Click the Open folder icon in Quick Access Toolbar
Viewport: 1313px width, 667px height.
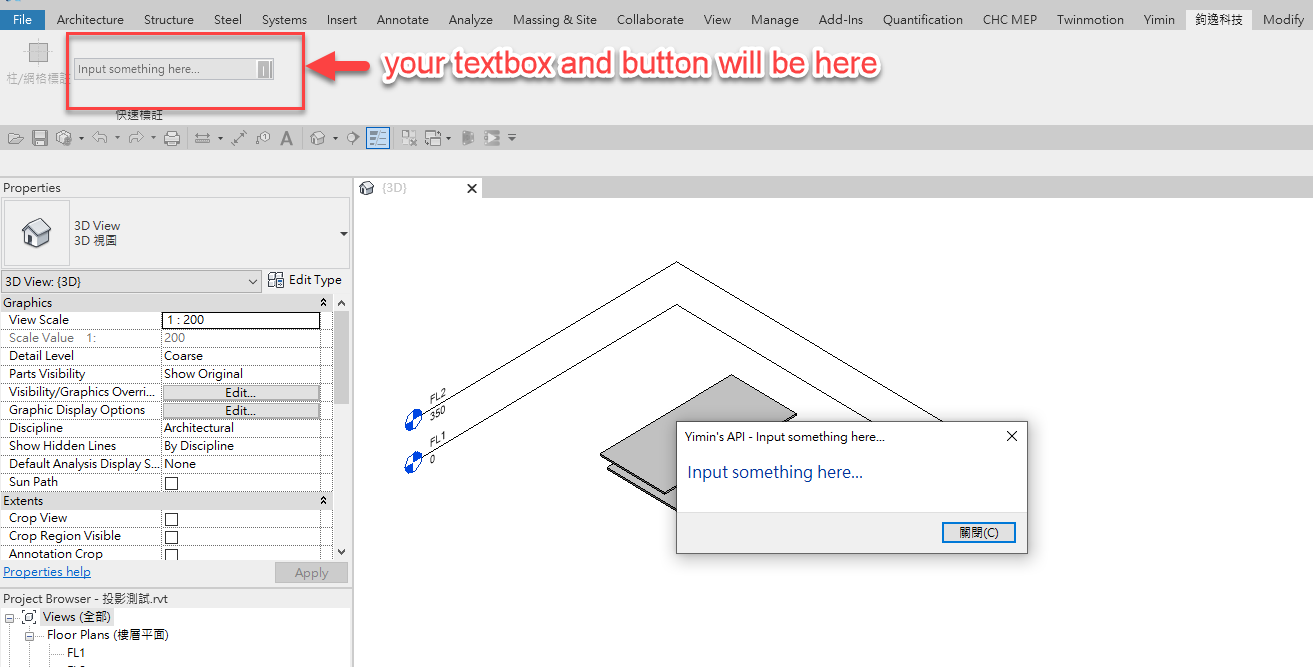click(x=16, y=138)
